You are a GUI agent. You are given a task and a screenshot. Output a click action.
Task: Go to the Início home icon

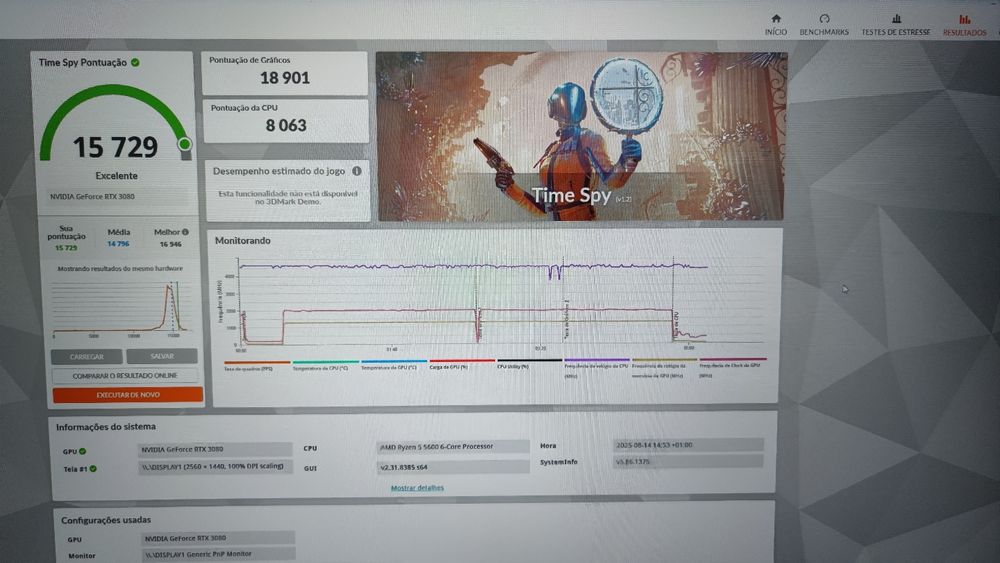[x=776, y=18]
